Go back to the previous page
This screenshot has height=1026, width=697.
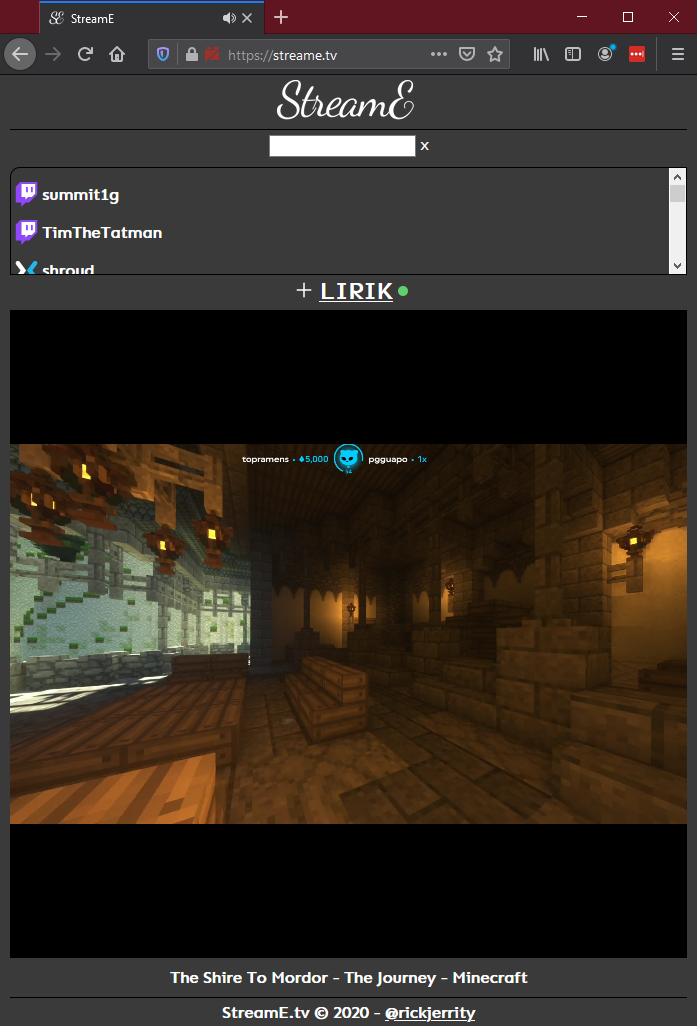pyautogui.click(x=20, y=54)
